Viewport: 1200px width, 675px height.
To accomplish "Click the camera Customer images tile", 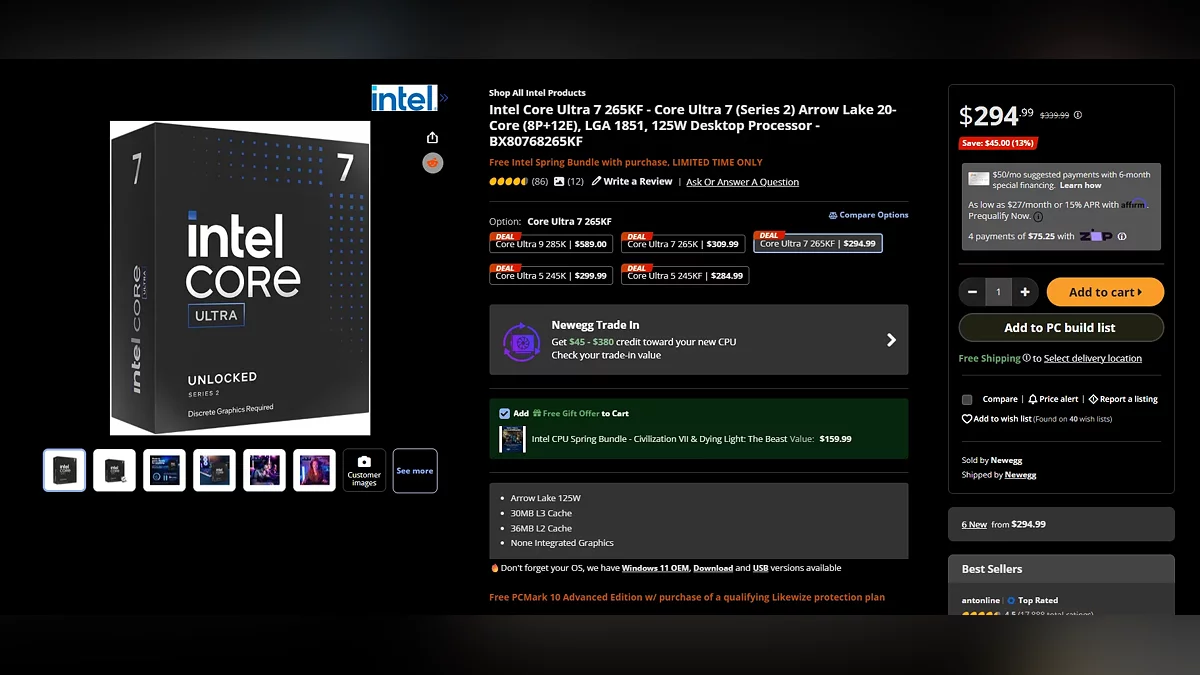I will pyautogui.click(x=364, y=470).
